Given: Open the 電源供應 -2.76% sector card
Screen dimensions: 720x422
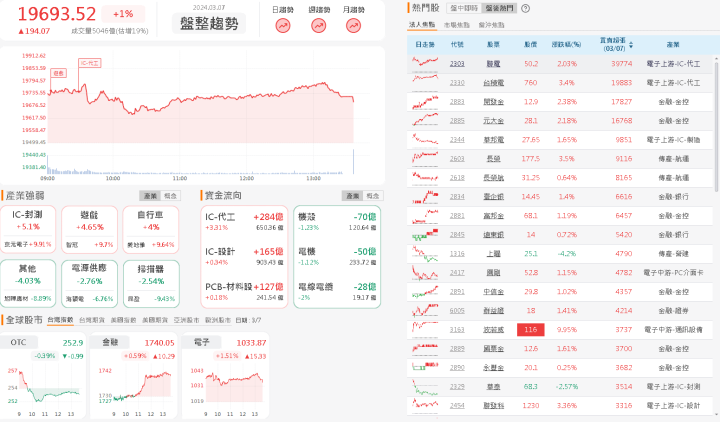Looking at the screenshot, I should coord(90,283).
